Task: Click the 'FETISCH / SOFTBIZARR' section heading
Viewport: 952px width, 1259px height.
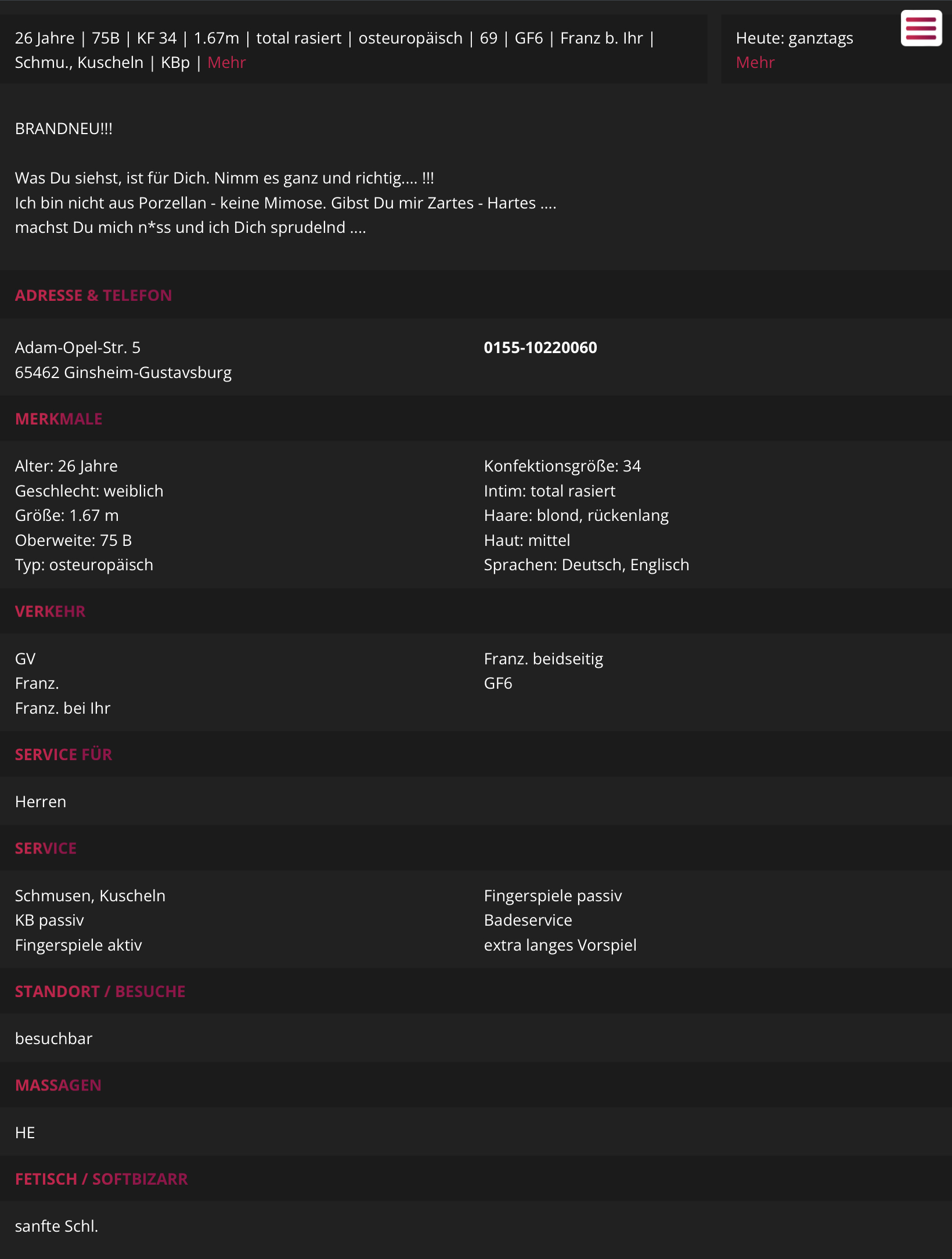Action: point(102,1179)
